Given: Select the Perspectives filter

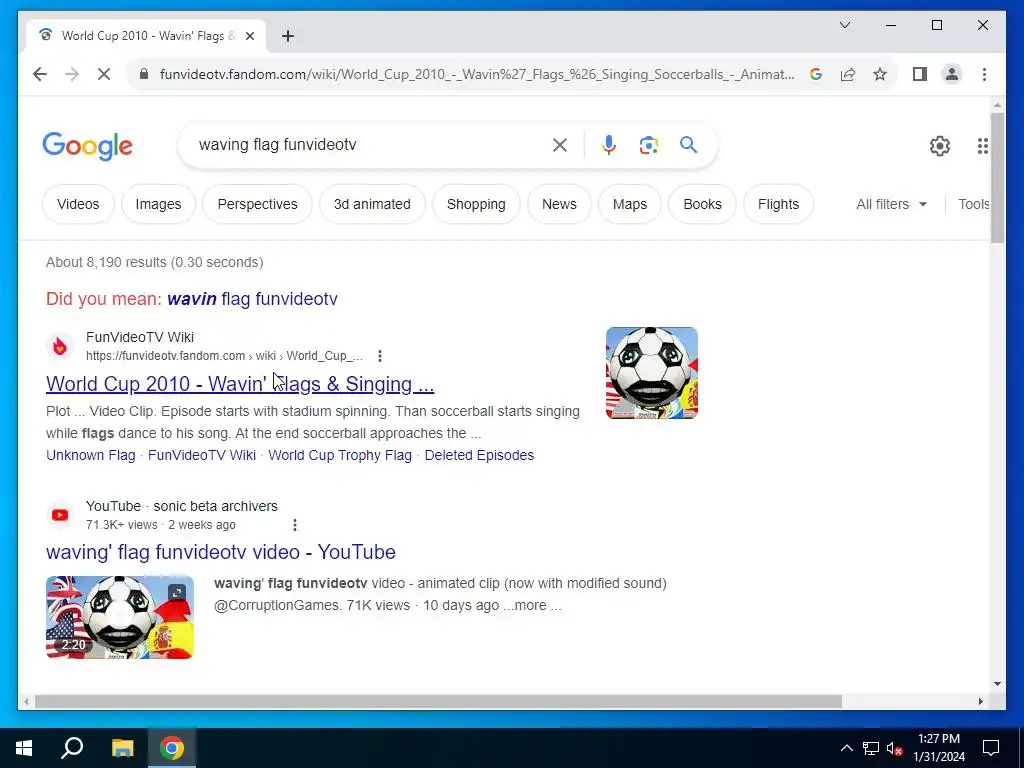Looking at the screenshot, I should pos(257,204).
